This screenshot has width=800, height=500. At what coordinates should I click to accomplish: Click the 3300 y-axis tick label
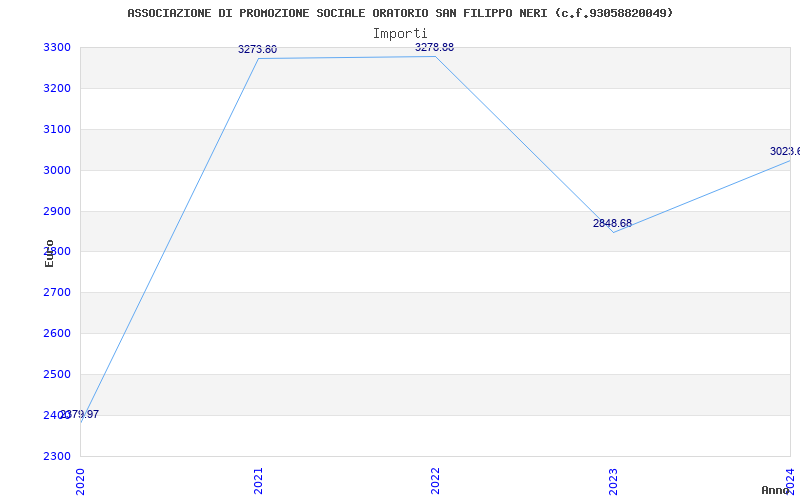[57, 48]
